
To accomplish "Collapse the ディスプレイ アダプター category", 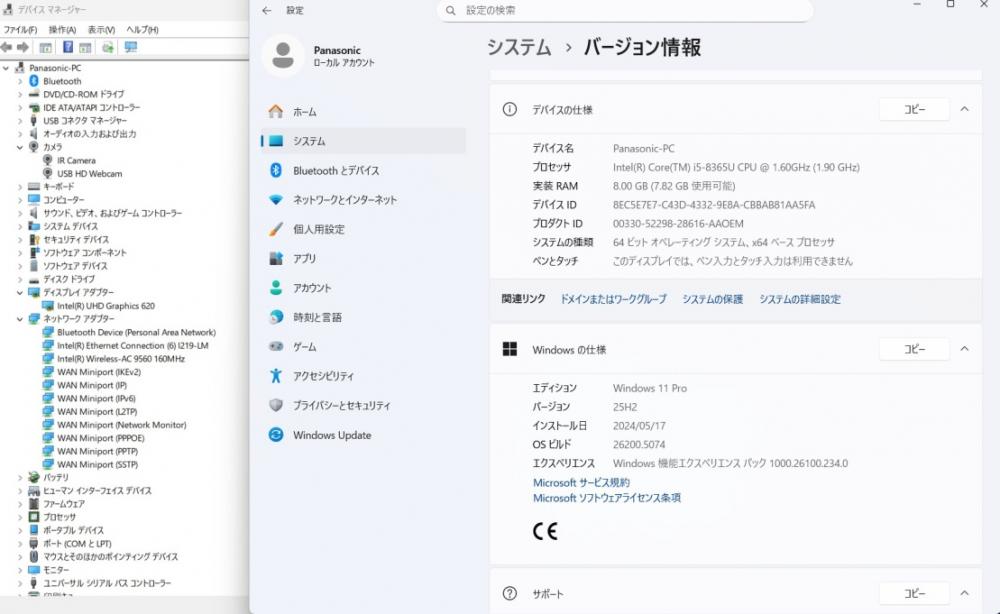I will [x=20, y=292].
